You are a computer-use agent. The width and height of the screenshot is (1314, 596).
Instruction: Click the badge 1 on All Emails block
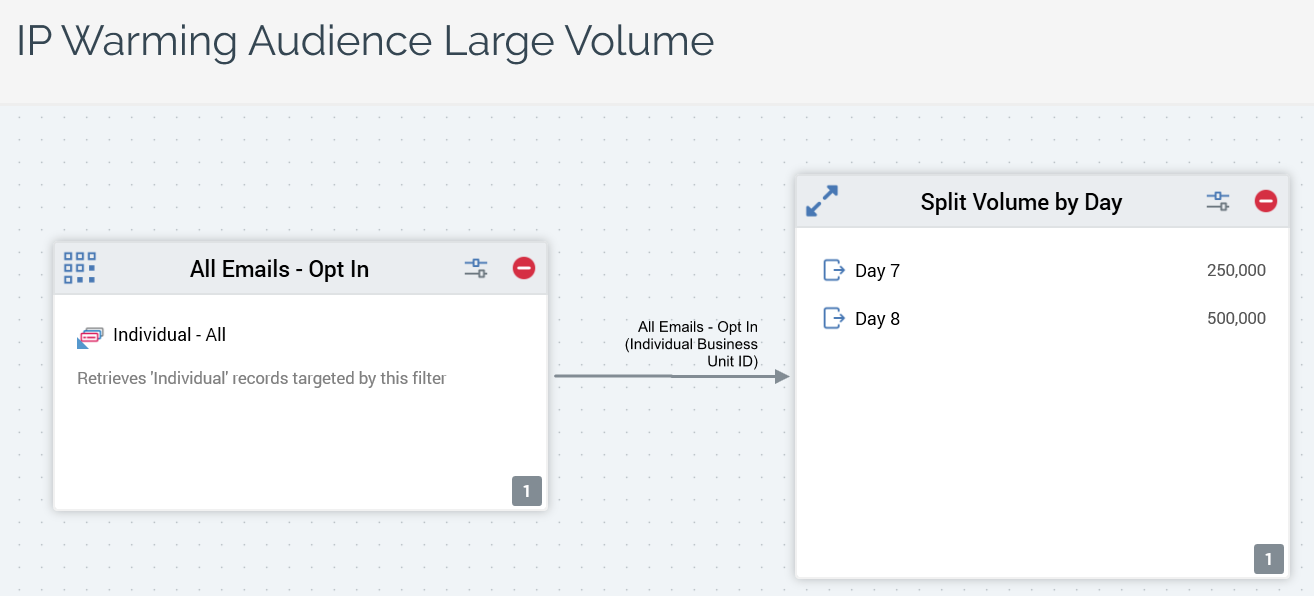[527, 490]
